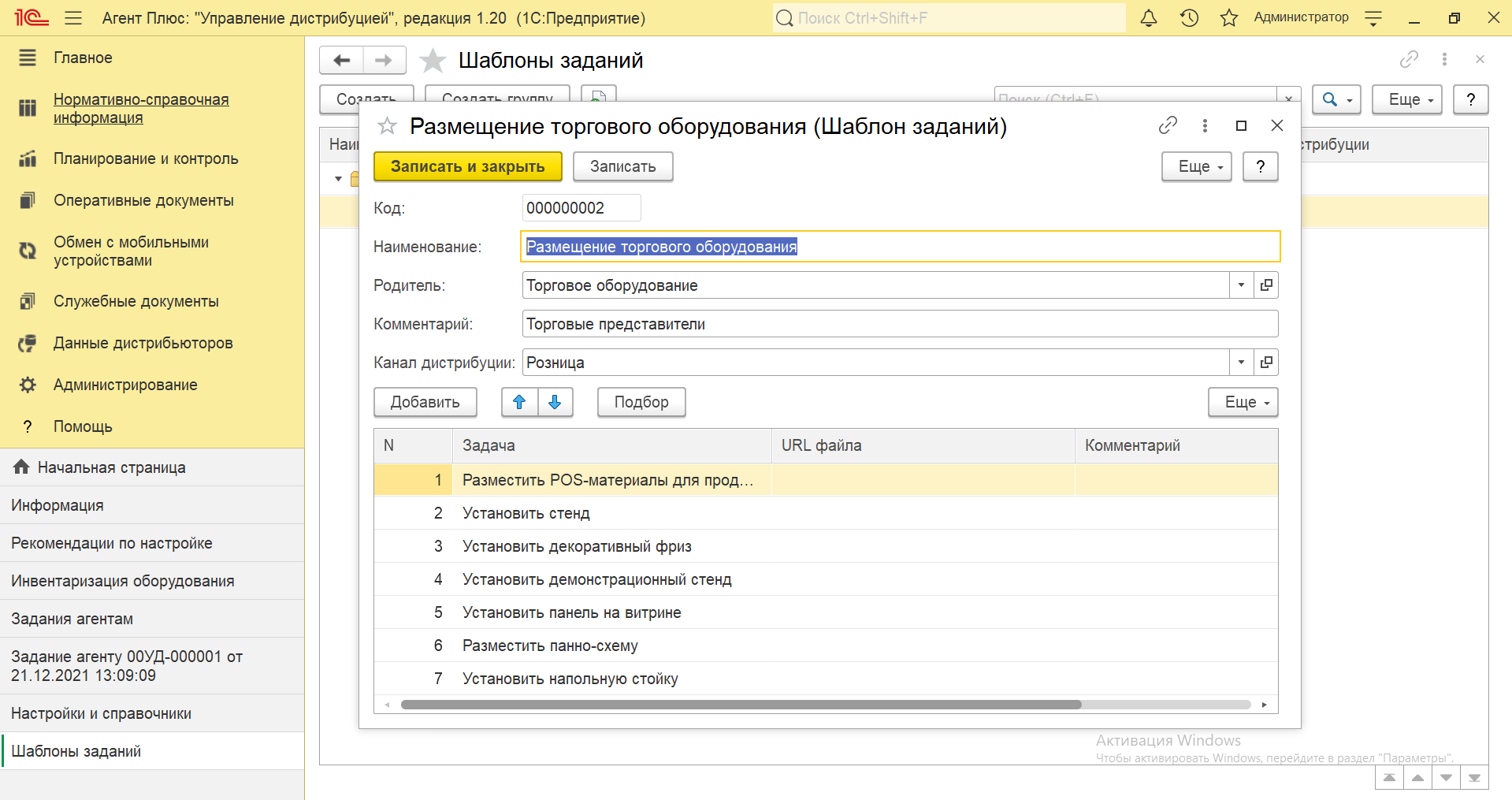Open the 1C main hamburger menu
Viewport: 1512px width, 800px height.
click(73, 18)
